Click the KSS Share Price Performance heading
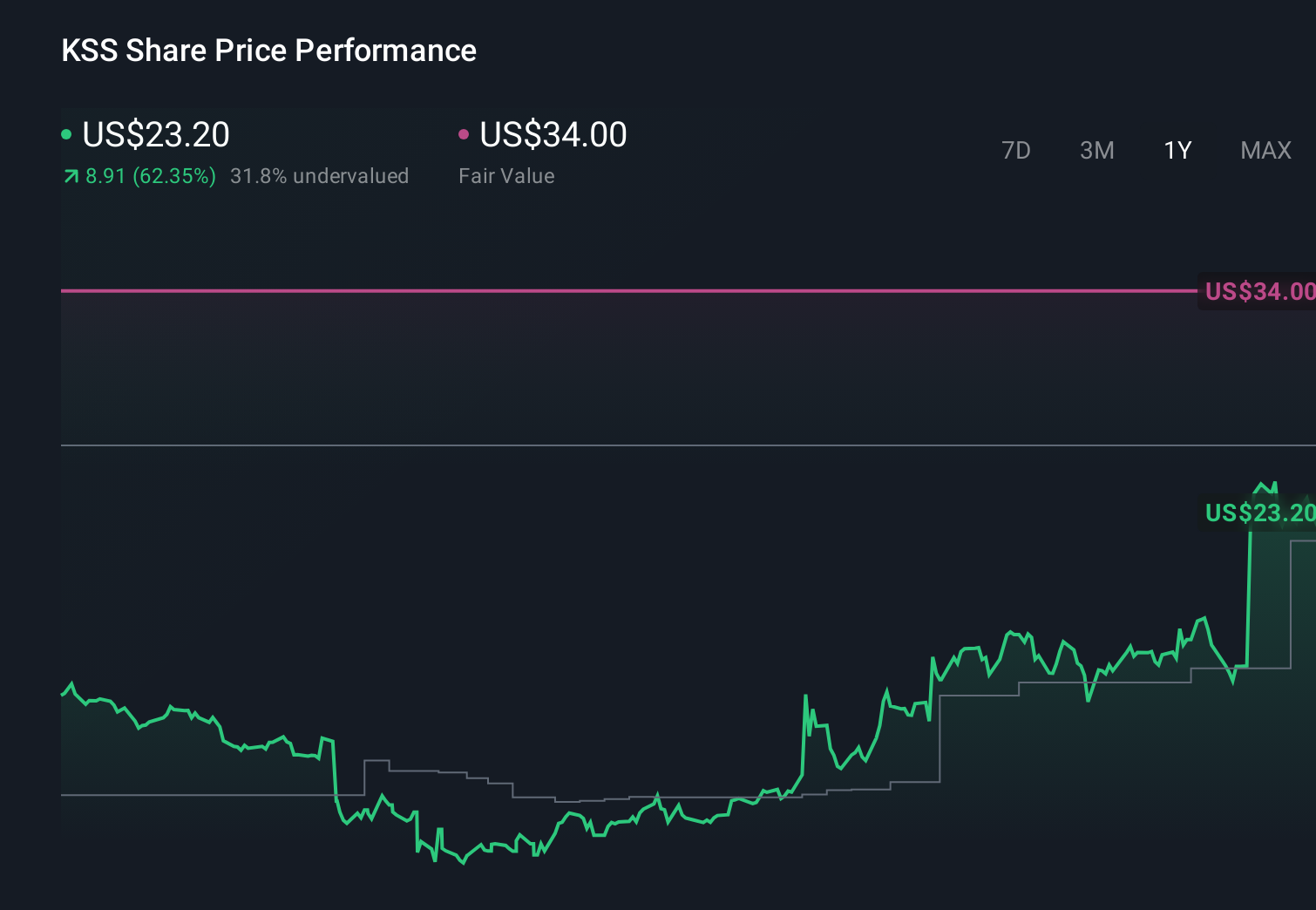This screenshot has width=1316, height=910. click(x=268, y=51)
